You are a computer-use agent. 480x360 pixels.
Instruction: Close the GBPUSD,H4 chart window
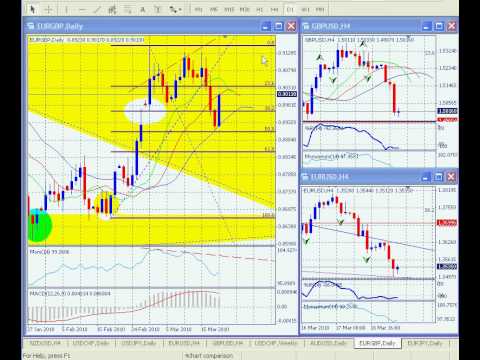[x=452, y=26]
